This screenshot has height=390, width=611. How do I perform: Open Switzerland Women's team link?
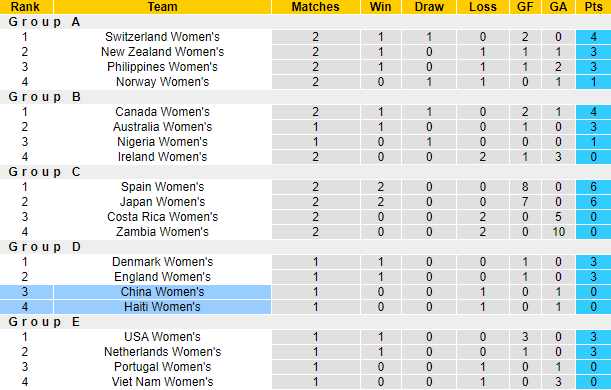(162, 37)
